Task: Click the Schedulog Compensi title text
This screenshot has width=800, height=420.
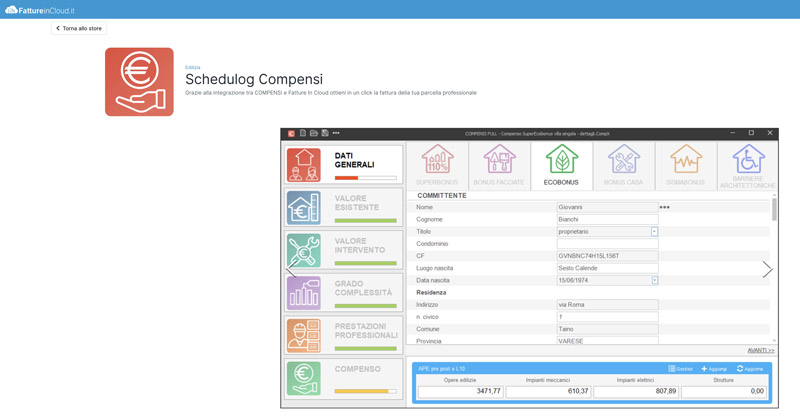Action: tap(254, 79)
